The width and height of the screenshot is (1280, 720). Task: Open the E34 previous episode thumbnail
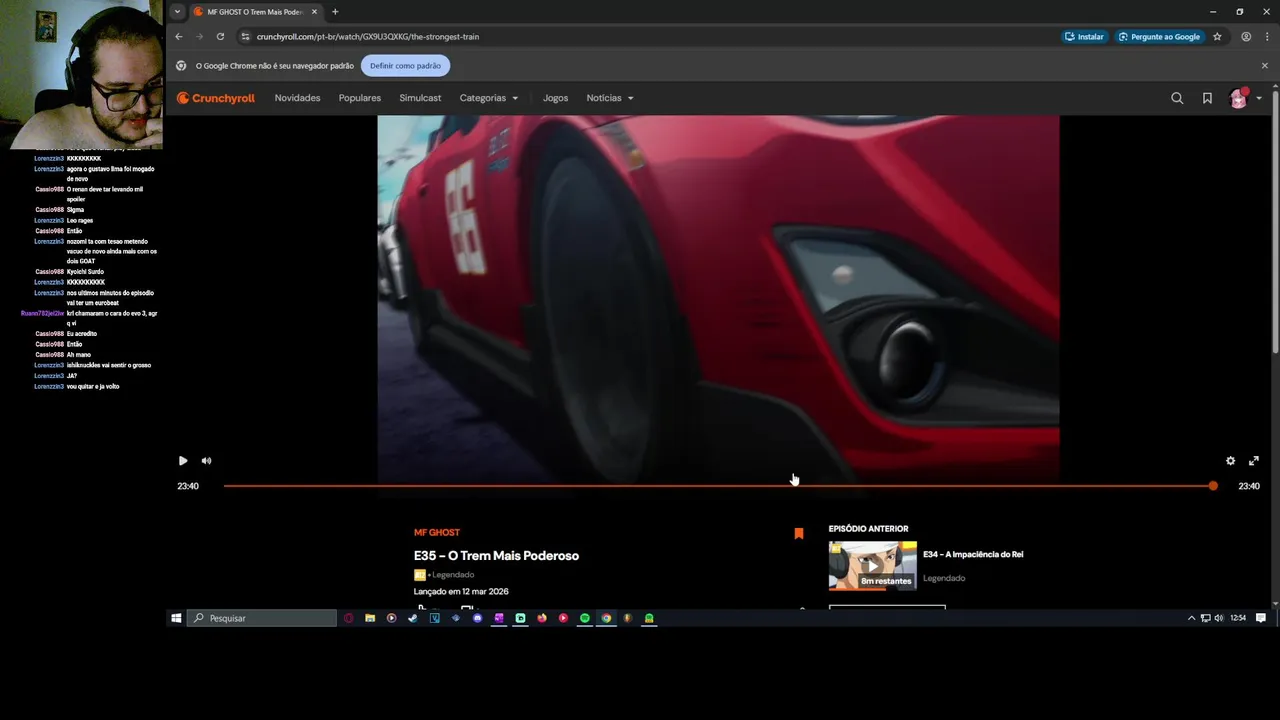pyautogui.click(x=872, y=566)
